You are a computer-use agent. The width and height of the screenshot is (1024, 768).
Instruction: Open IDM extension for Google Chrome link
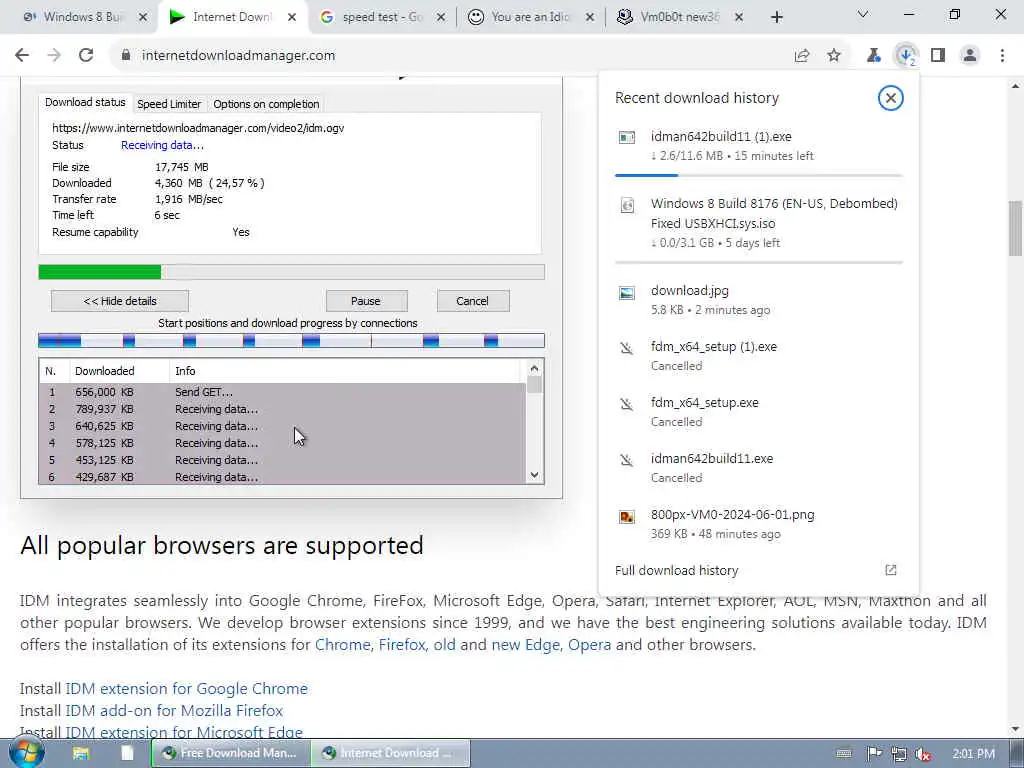pos(186,688)
